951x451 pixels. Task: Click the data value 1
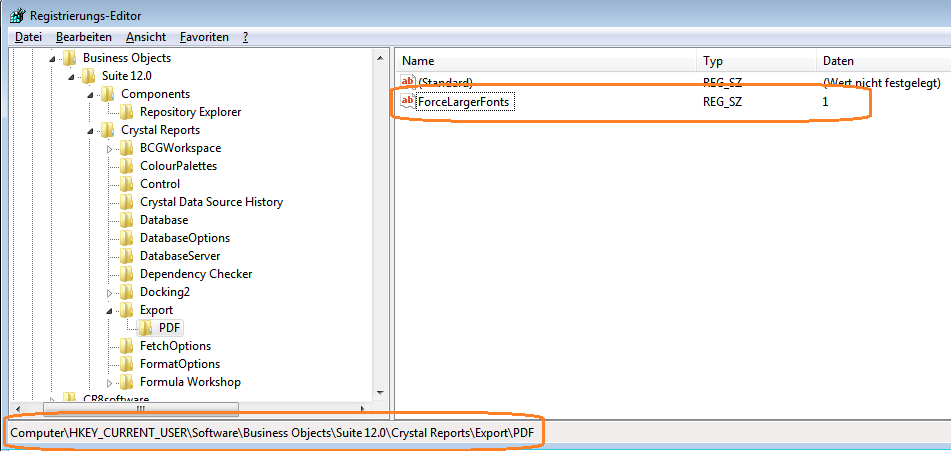coord(825,102)
